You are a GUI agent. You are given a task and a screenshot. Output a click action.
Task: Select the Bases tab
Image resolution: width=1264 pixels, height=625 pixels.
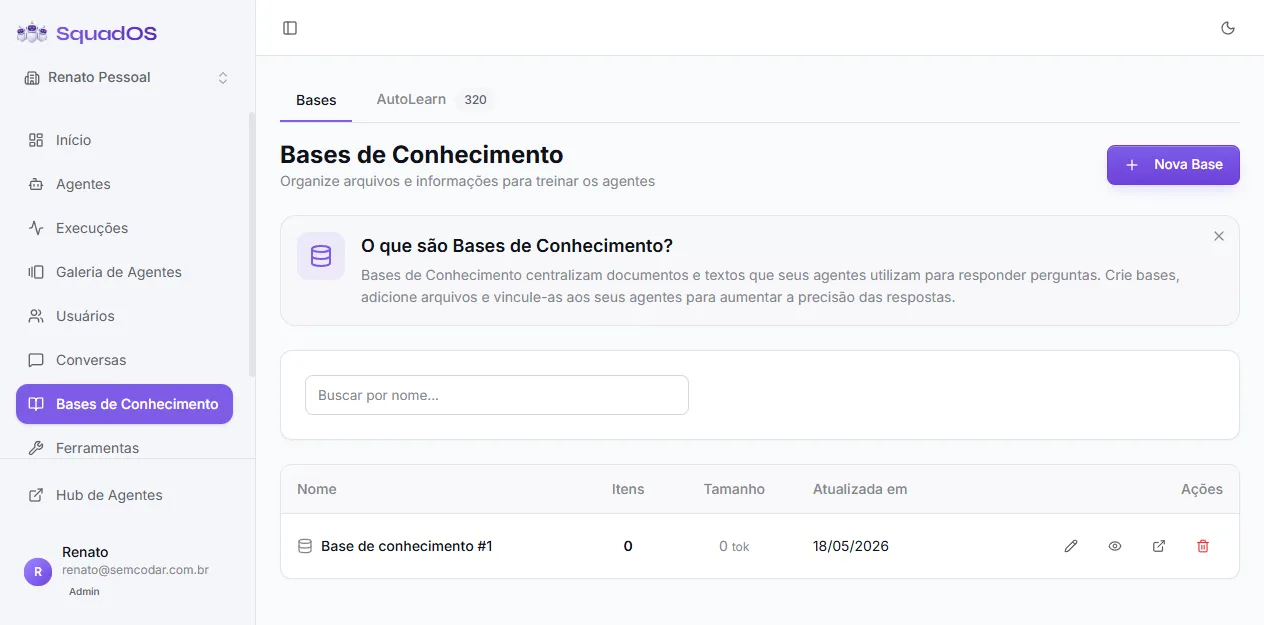tap(316, 100)
